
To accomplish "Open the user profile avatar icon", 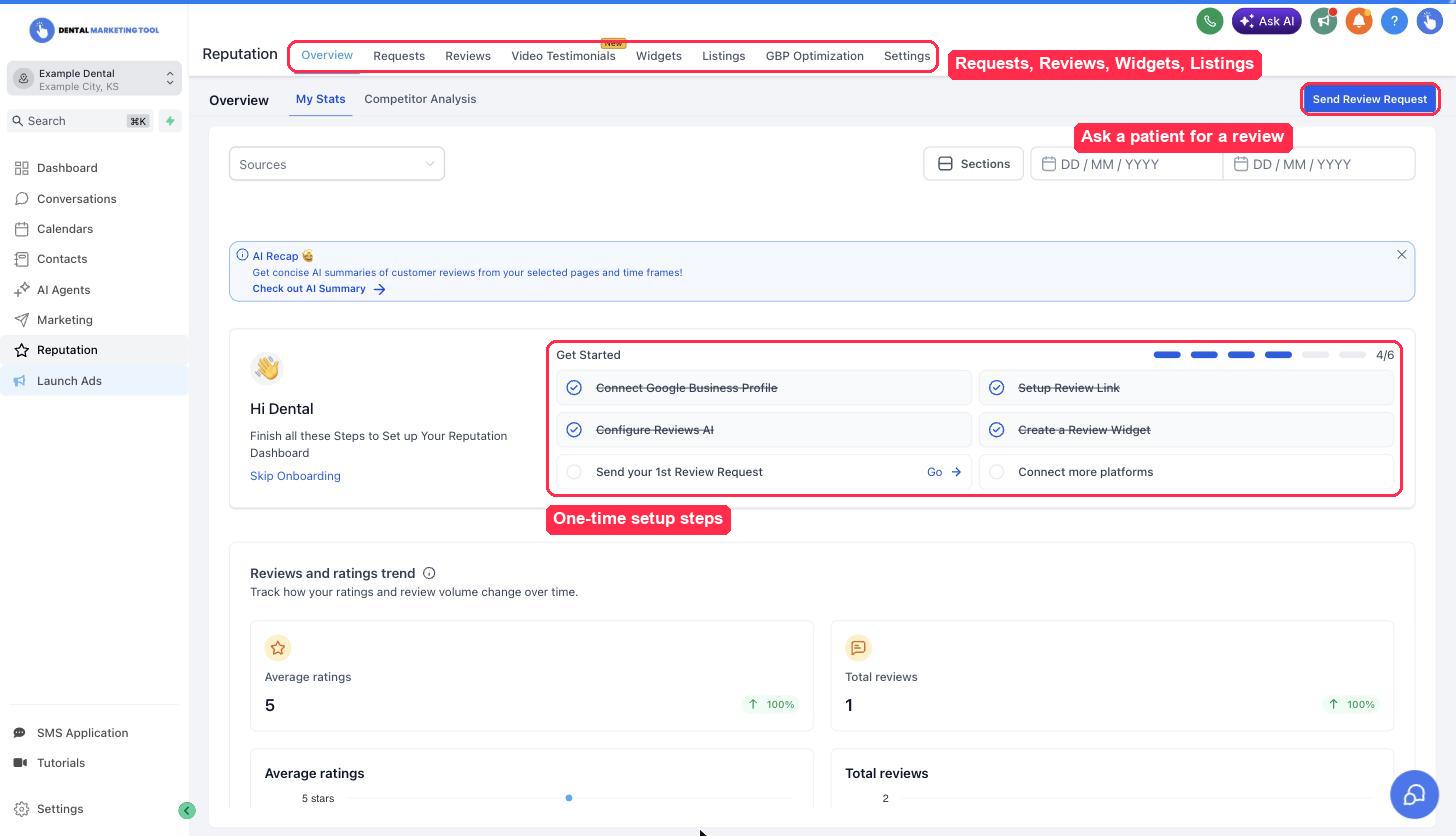I will [1429, 21].
